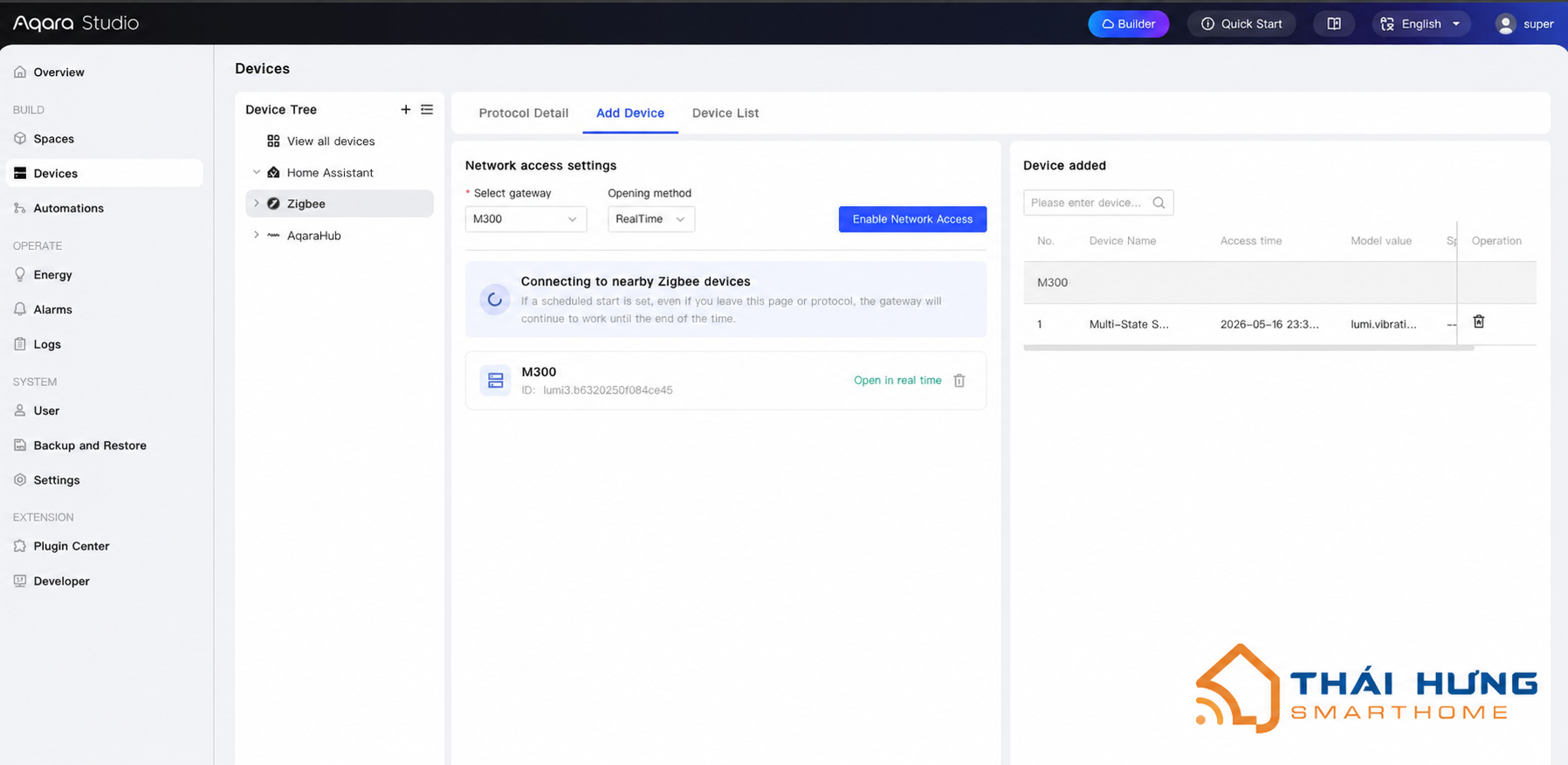Image resolution: width=1568 pixels, height=765 pixels.
Task: Click the Settings gear icon
Action: (20, 480)
